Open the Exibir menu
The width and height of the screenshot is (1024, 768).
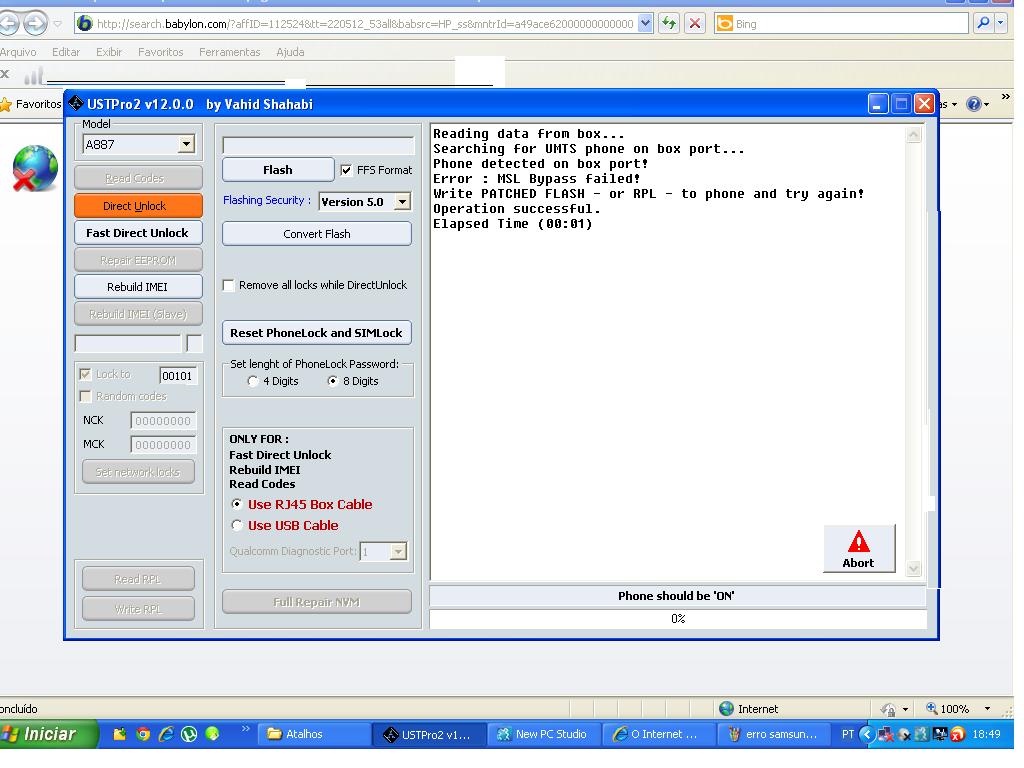click(109, 52)
